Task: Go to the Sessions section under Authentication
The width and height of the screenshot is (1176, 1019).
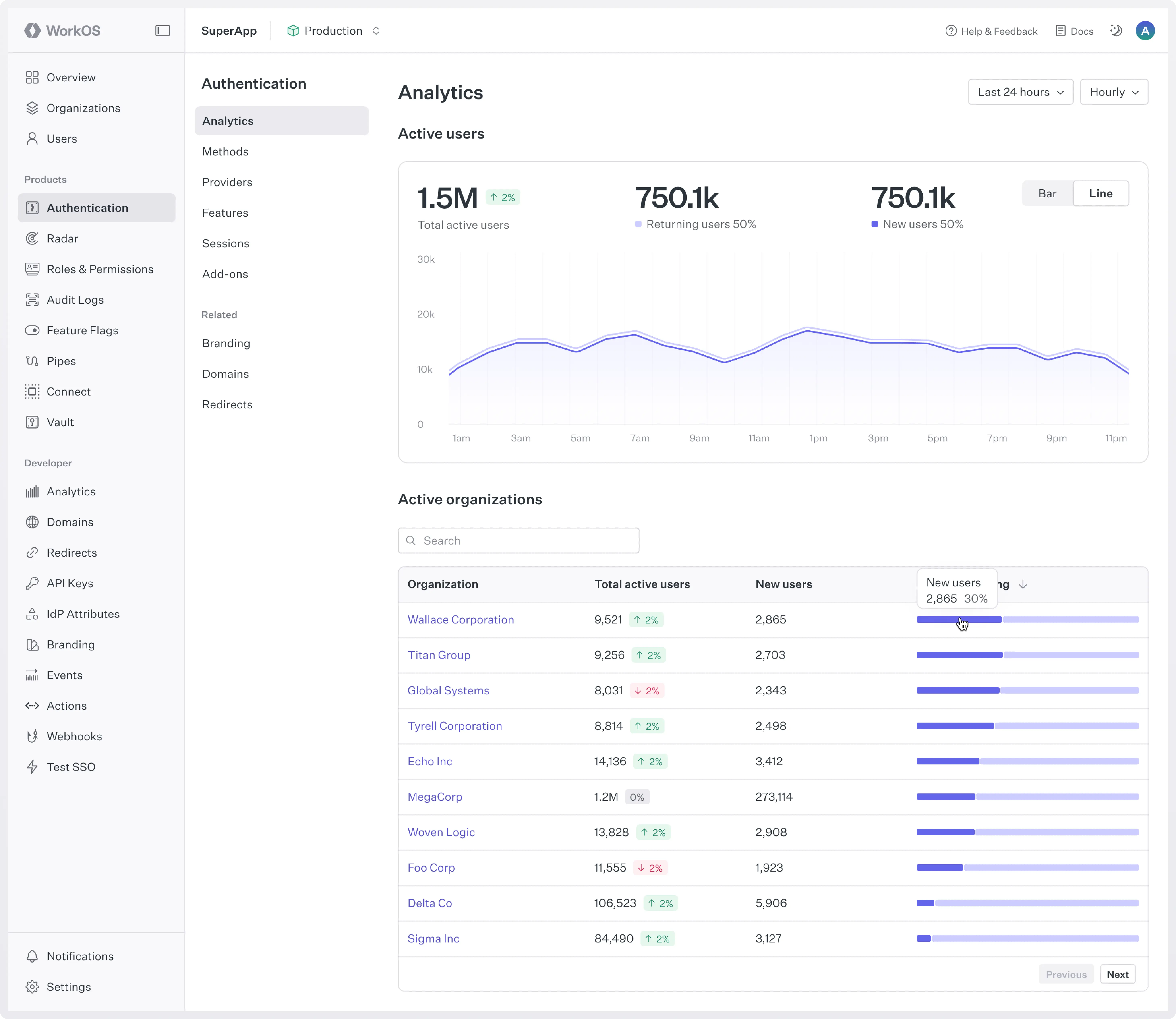Action: pos(225,243)
